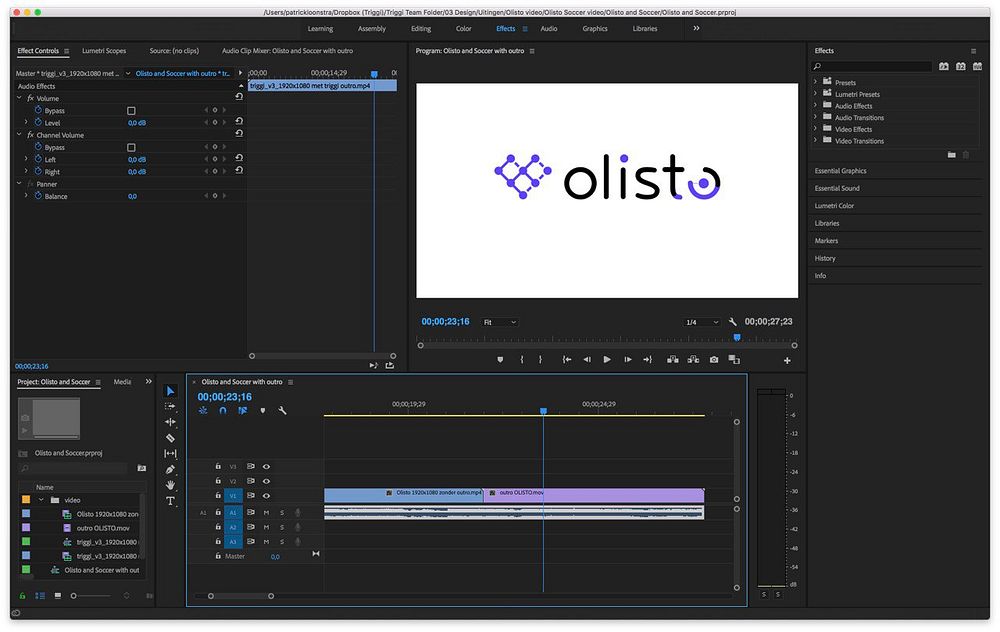Image resolution: width=1000 pixels, height=632 pixels.
Task: Select the Pen tool
Action: [x=170, y=470]
